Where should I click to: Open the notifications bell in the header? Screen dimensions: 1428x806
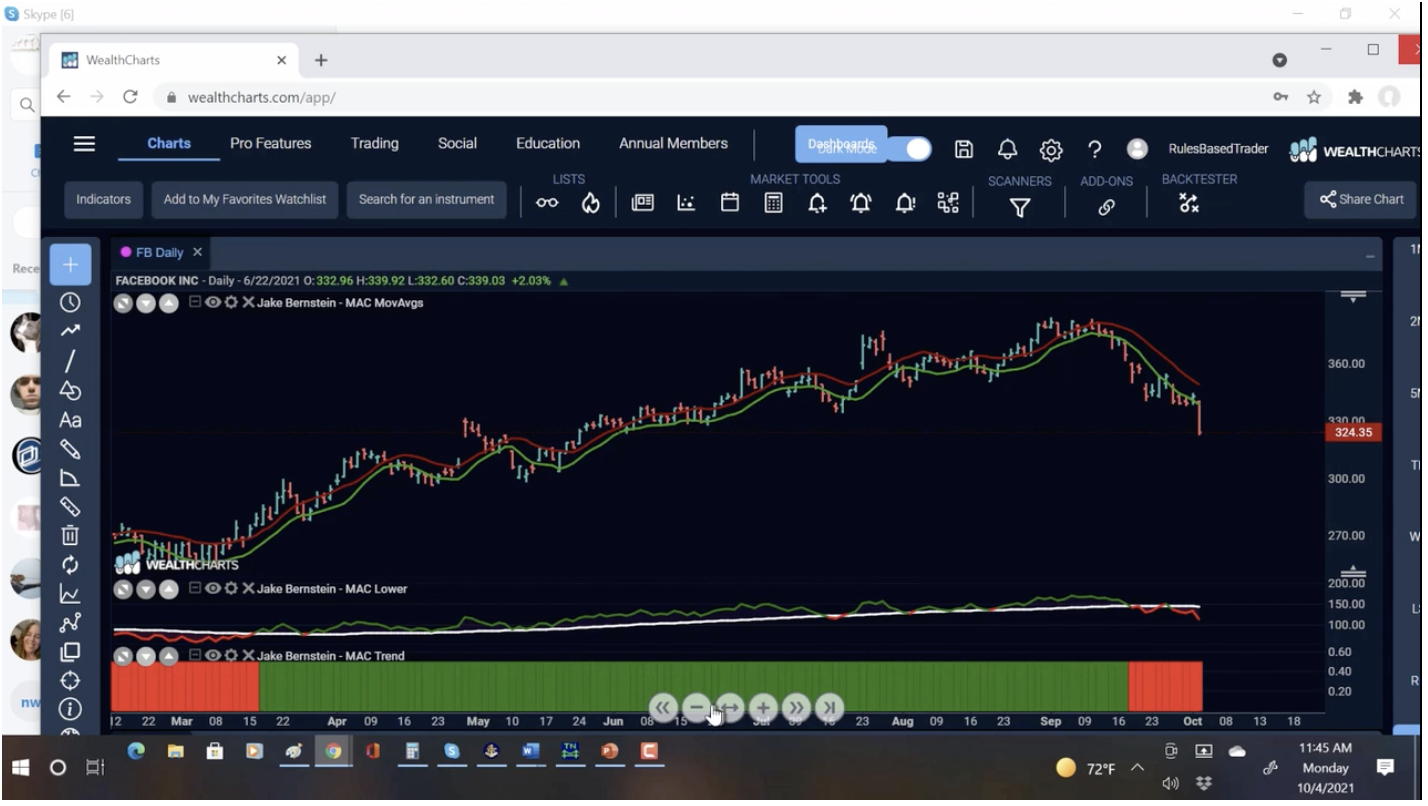tap(1007, 150)
